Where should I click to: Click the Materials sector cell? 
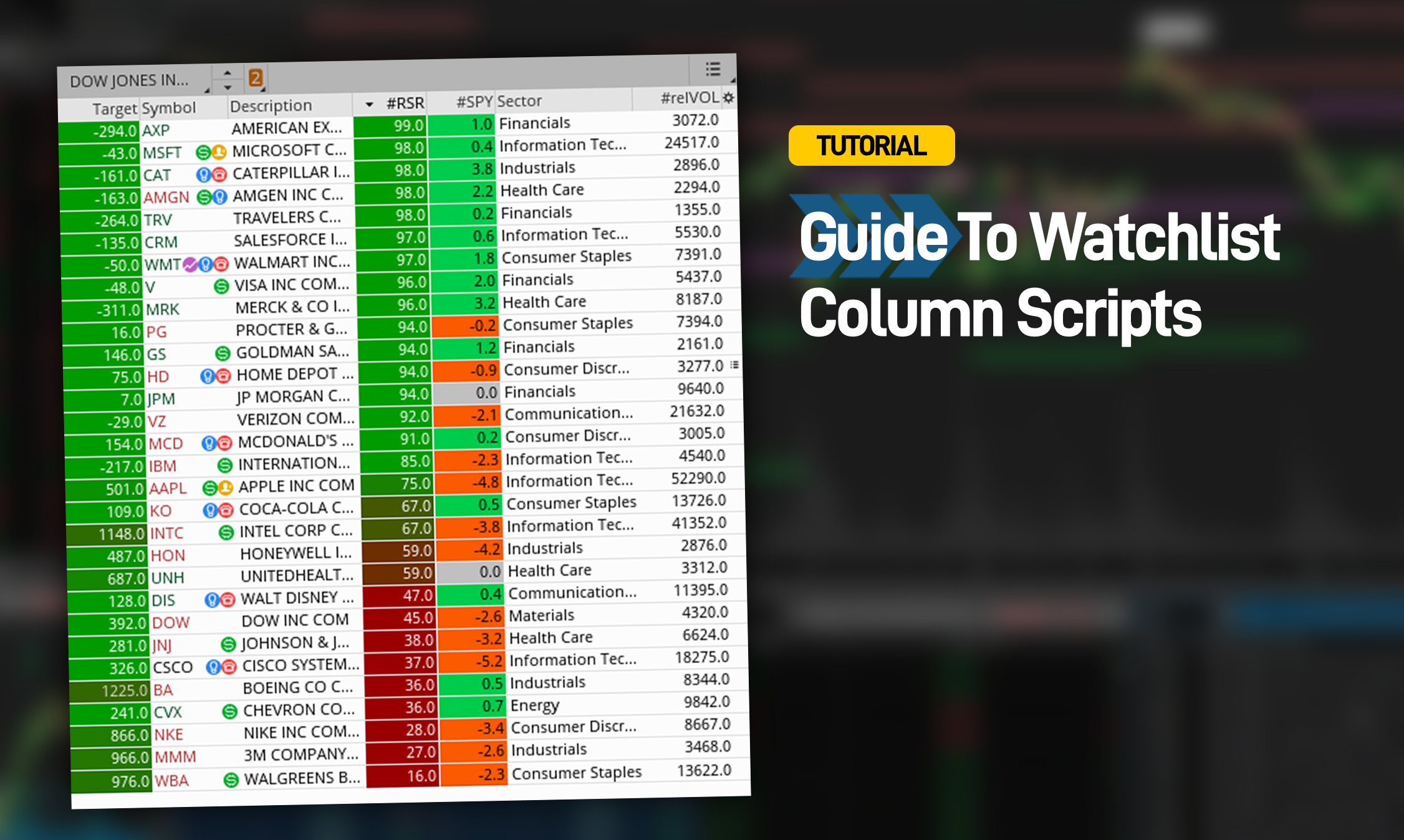tap(542, 616)
